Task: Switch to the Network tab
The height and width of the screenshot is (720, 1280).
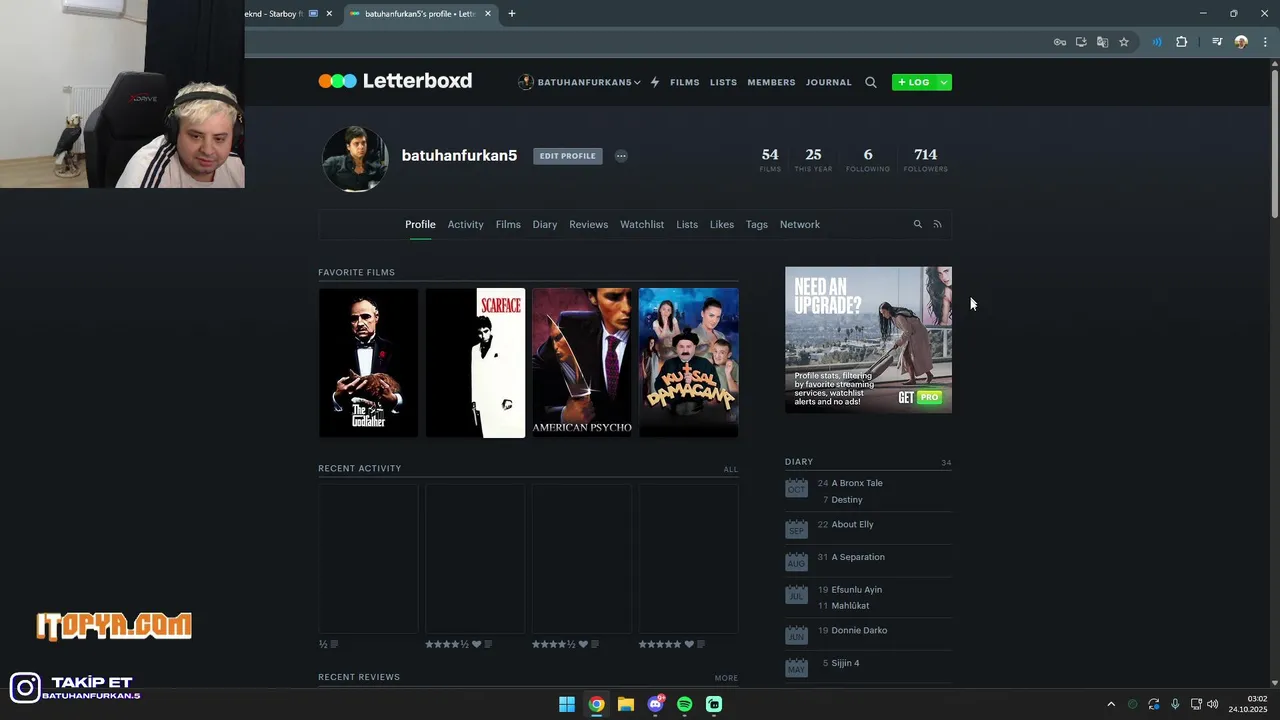Action: 800,224
